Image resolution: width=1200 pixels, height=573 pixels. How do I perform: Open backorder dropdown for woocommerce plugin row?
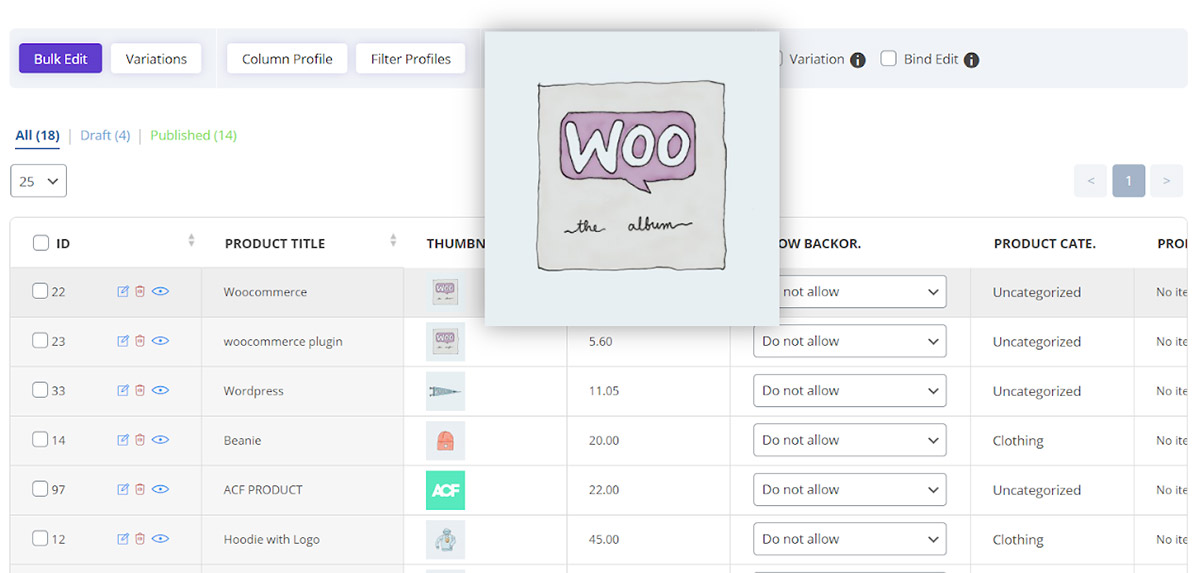(x=849, y=341)
